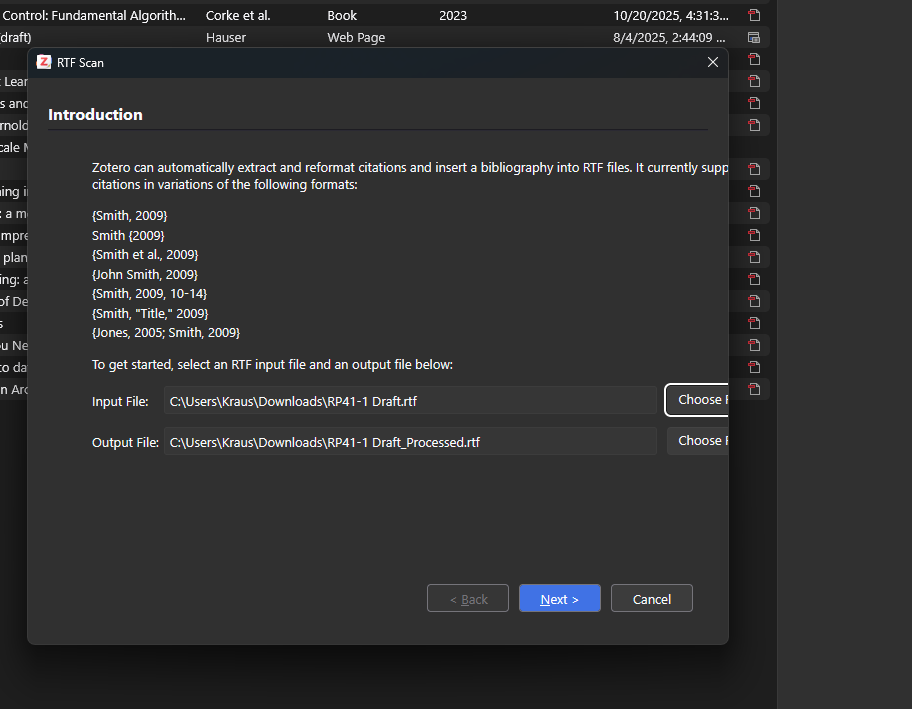This screenshot has height=709, width=912.
Task: Click the PDF icon in the row showing 'n Arc'
Action: pyautogui.click(x=754, y=389)
